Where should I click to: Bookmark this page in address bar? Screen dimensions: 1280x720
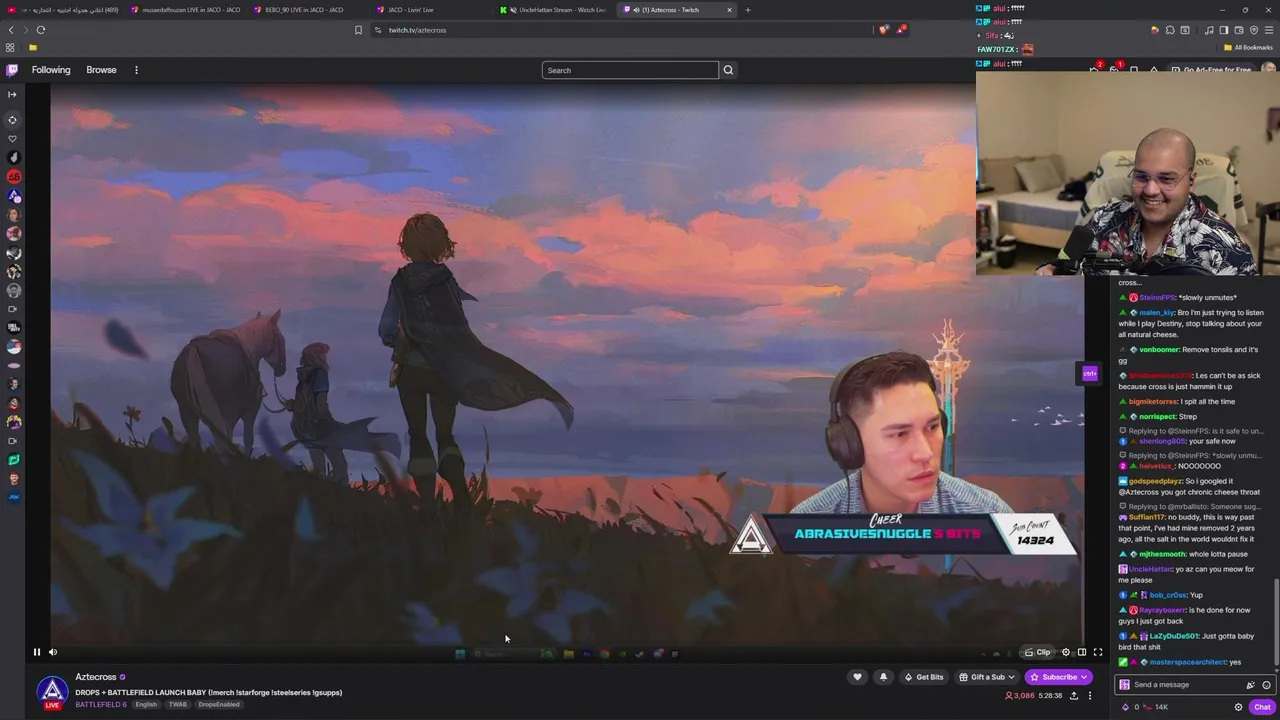358,30
